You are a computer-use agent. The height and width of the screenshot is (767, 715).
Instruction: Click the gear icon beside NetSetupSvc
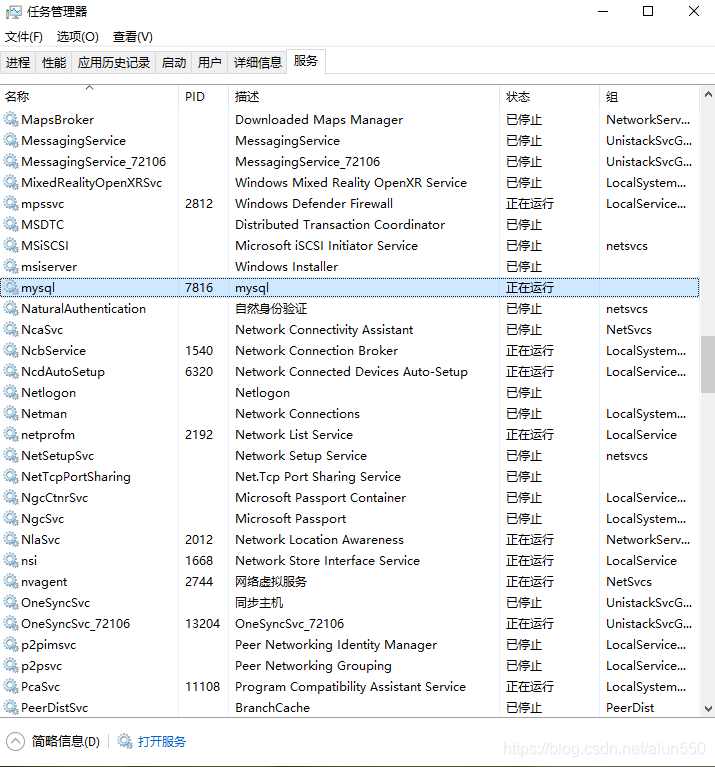[x=11, y=456]
